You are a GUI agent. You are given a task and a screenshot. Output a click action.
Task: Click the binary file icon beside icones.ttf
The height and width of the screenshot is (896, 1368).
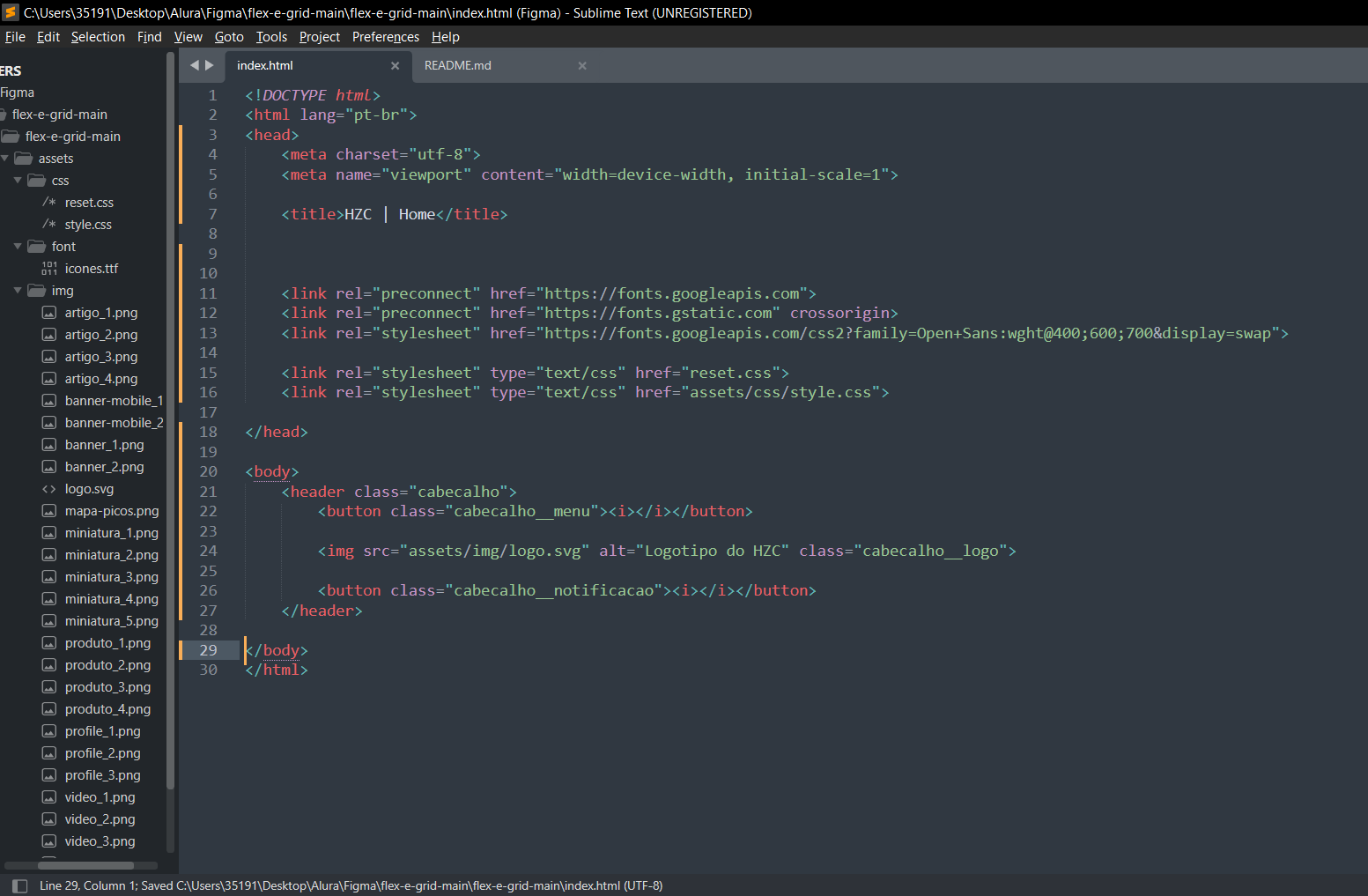pos(49,269)
